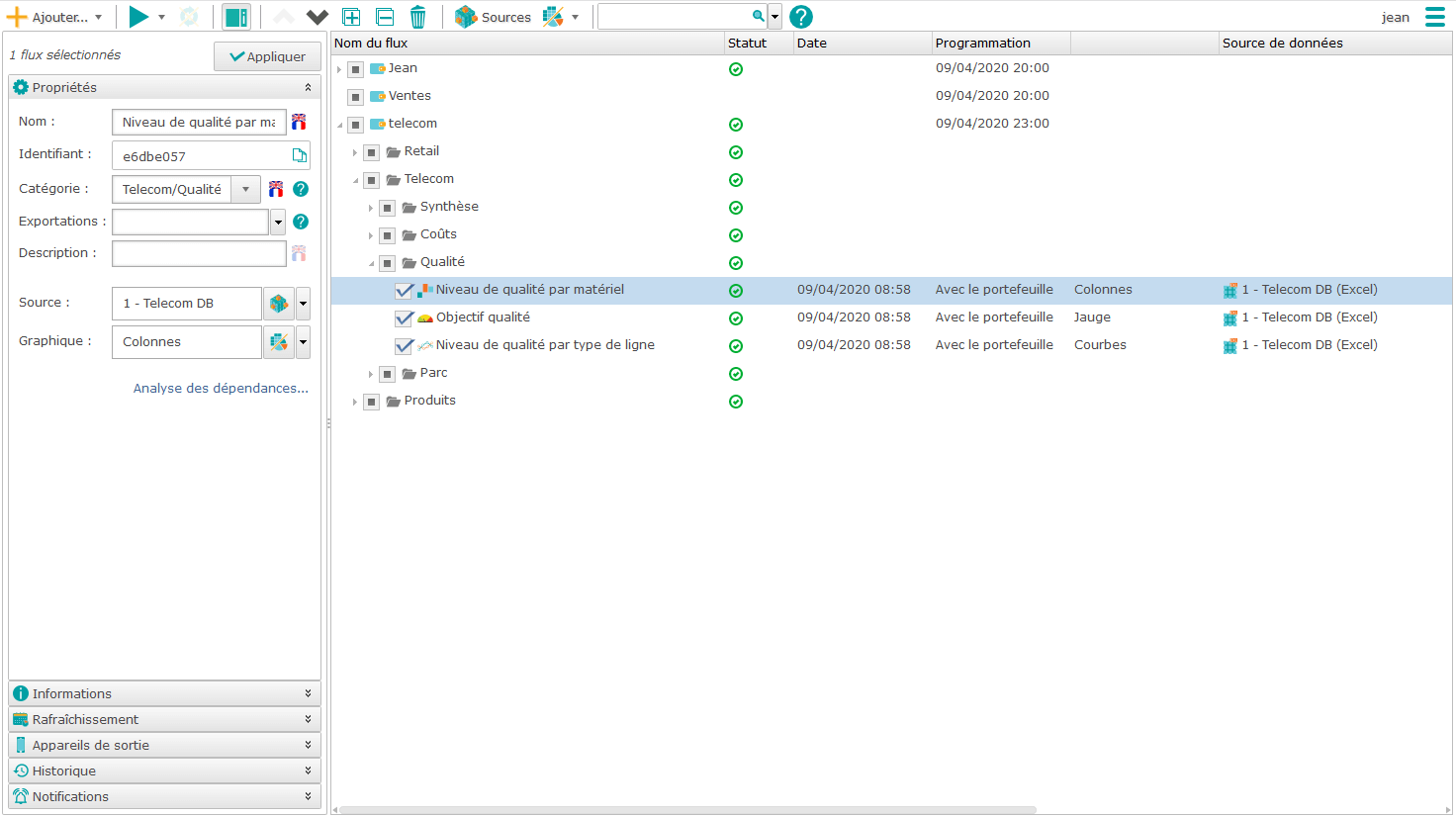Toggle the Jean wallet checkbox

(356, 69)
